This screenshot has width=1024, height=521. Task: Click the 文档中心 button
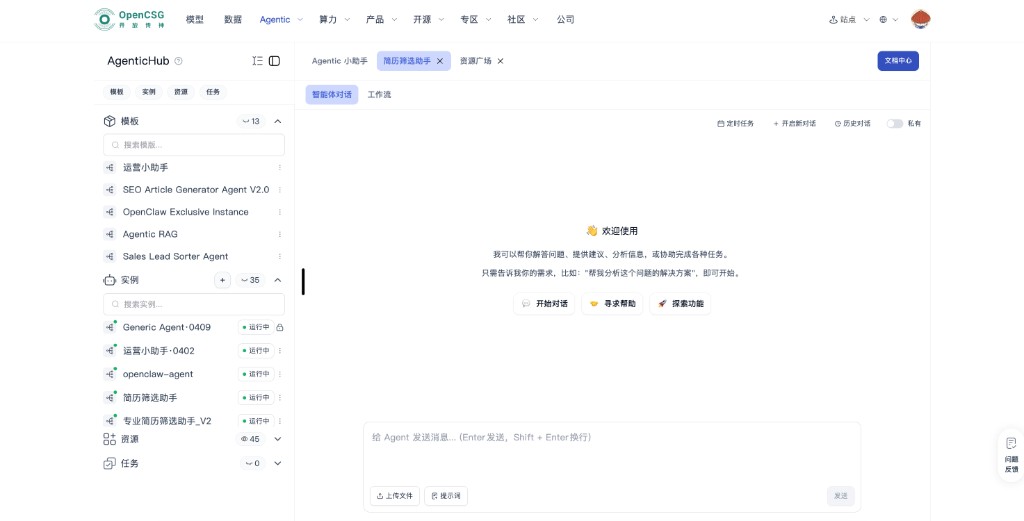(x=897, y=61)
